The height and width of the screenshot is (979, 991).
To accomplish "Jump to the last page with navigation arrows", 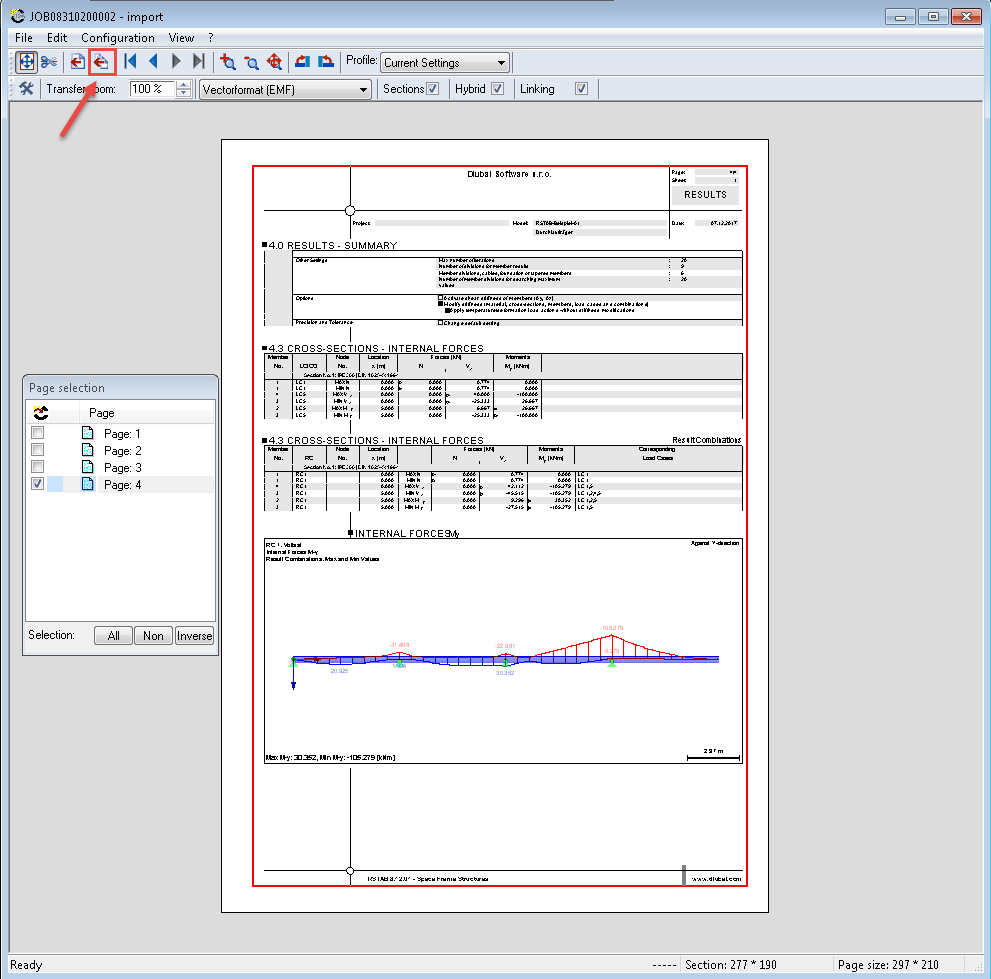I will tap(198, 61).
